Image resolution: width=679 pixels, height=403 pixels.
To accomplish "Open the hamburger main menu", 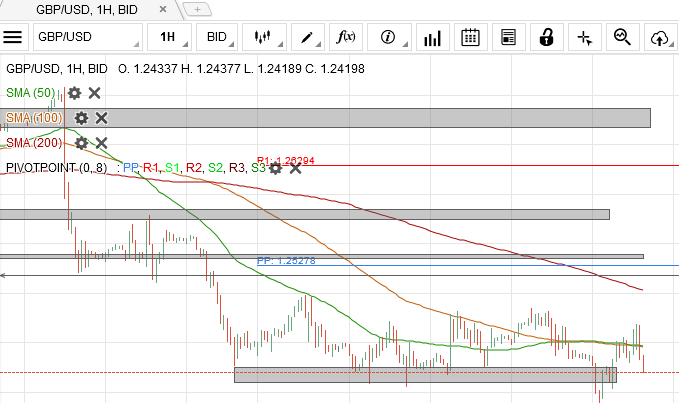I will (x=13, y=37).
